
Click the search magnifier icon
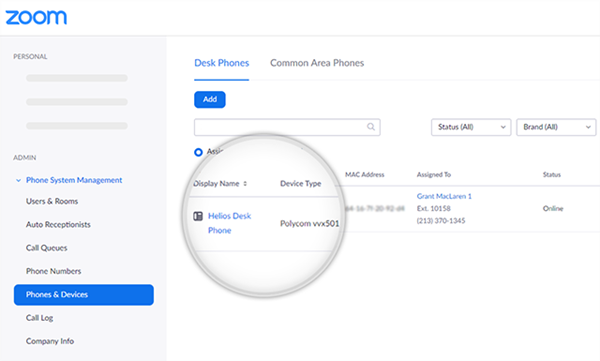click(371, 127)
